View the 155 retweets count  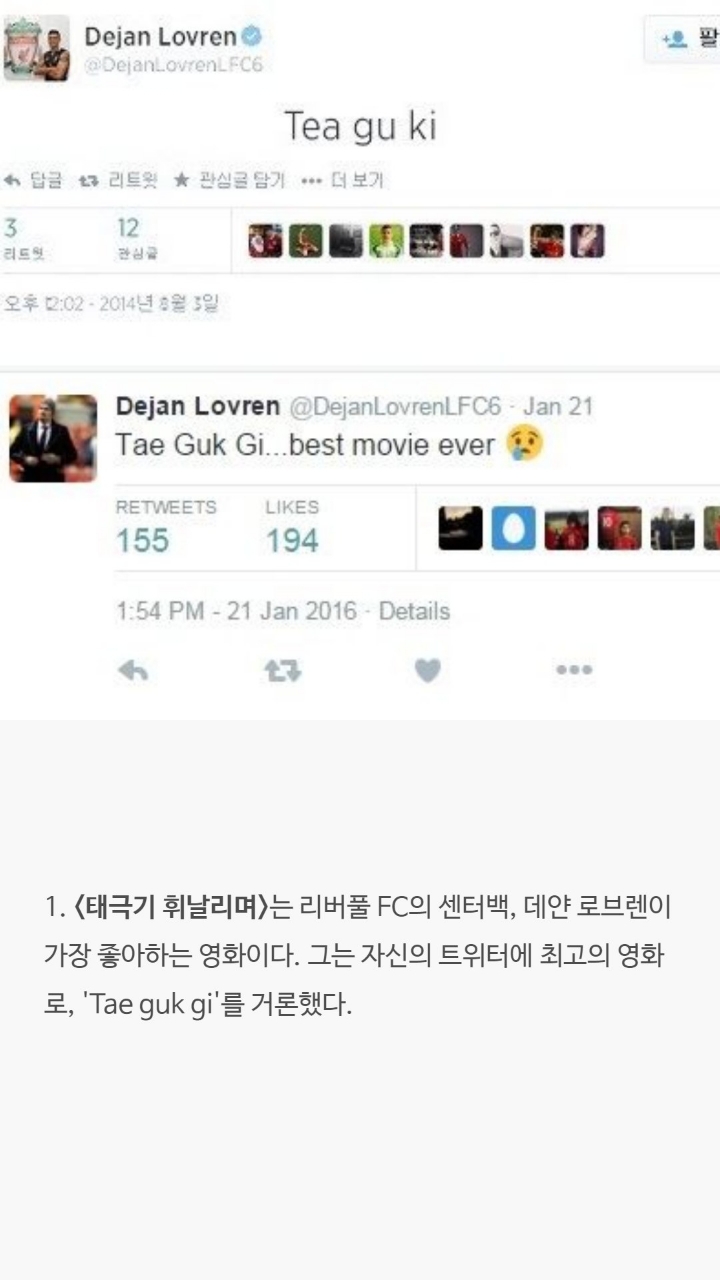pyautogui.click(x=143, y=541)
